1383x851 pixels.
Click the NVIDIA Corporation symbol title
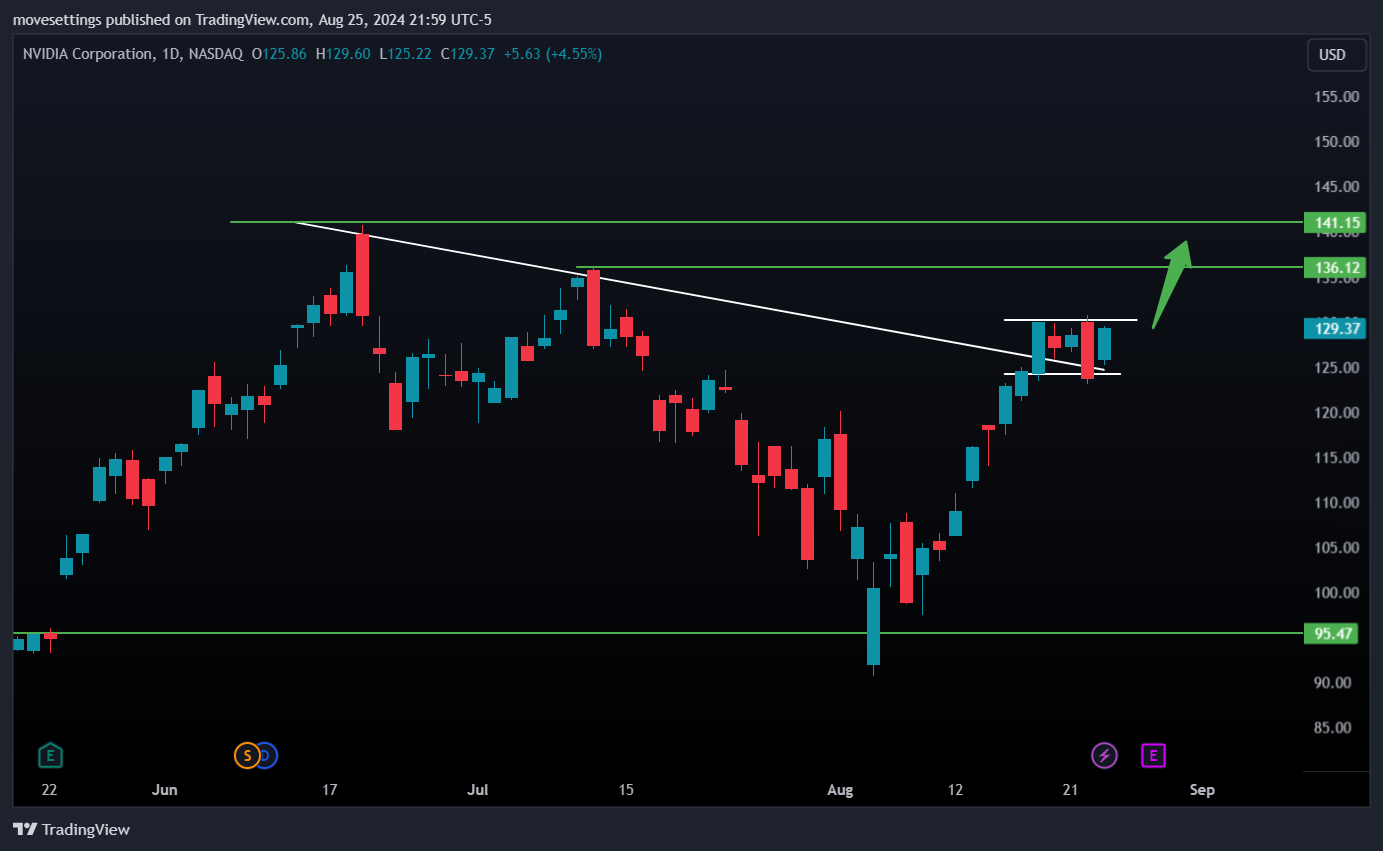87,54
